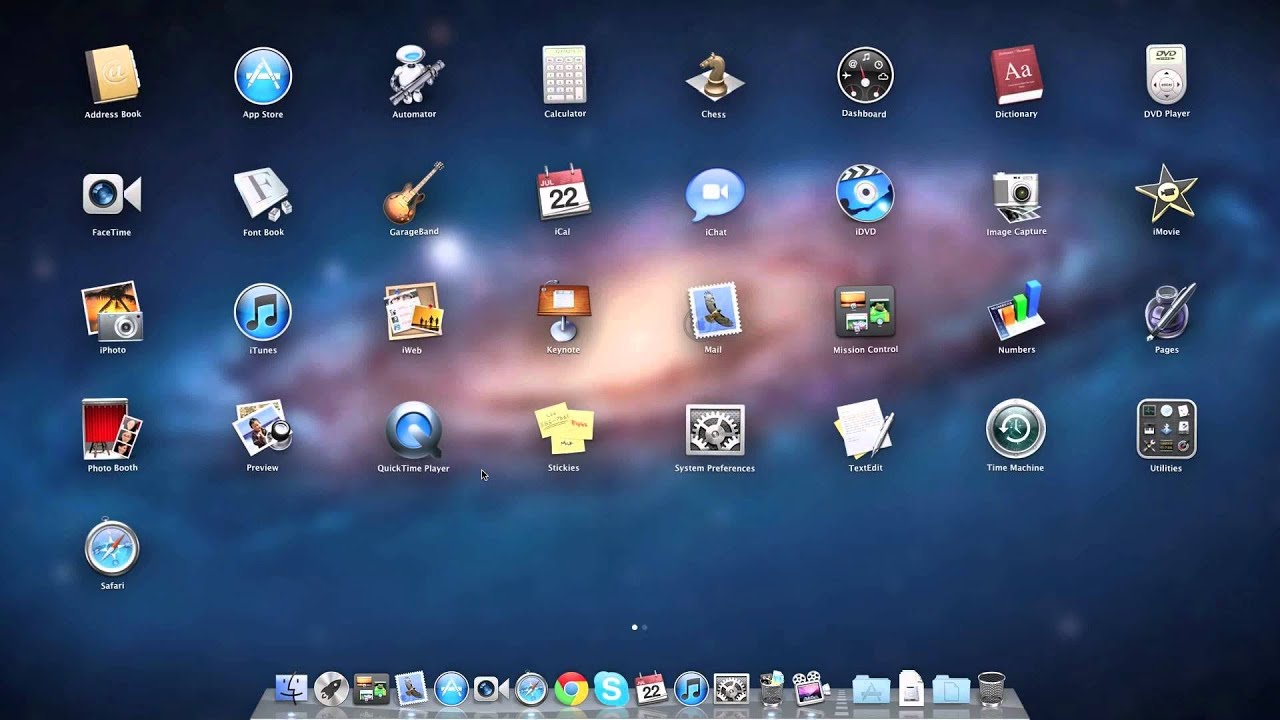Image resolution: width=1280 pixels, height=720 pixels.
Task: Click System Preferences gear in the Dock
Action: pos(731,688)
